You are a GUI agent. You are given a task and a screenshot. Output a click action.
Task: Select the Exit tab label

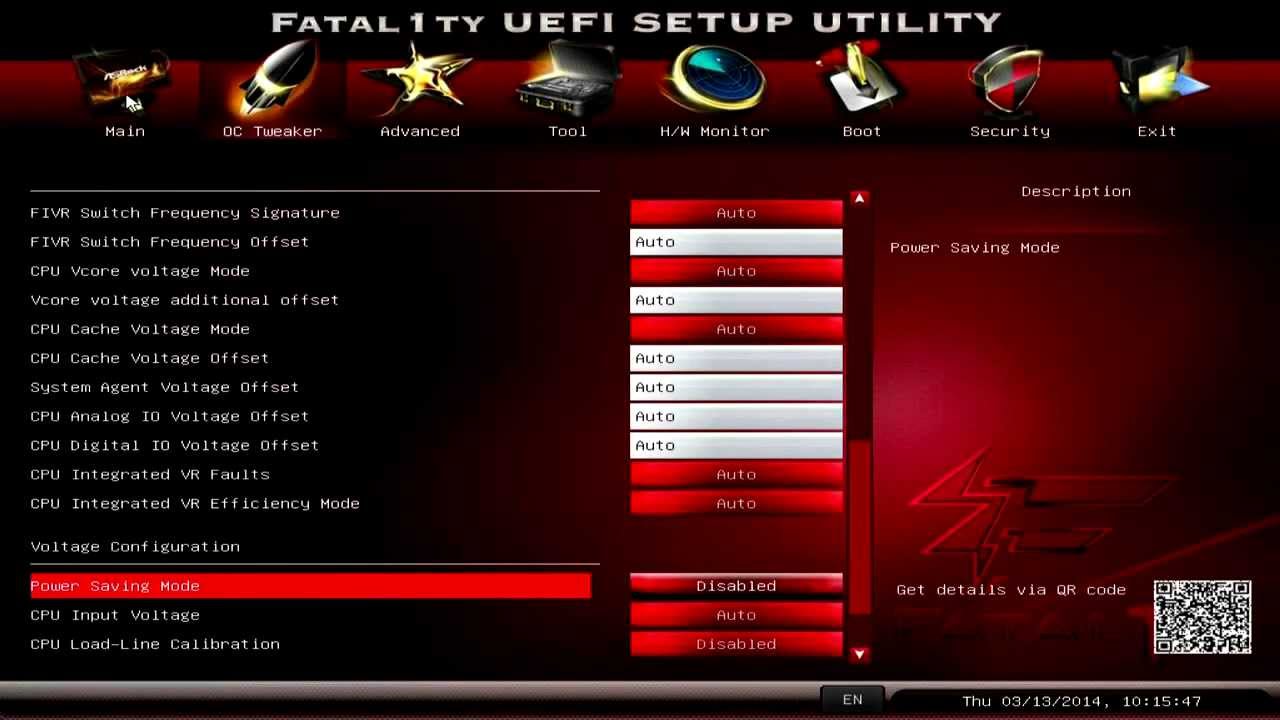(1157, 131)
